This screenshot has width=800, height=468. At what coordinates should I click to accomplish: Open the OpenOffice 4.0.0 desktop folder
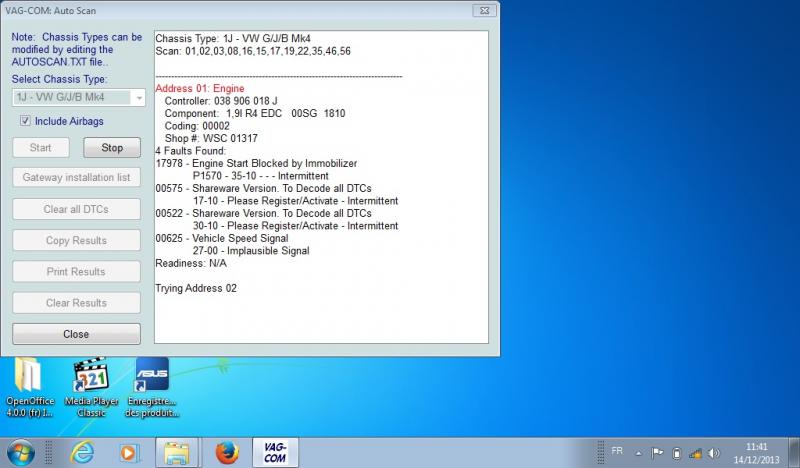pos(29,387)
